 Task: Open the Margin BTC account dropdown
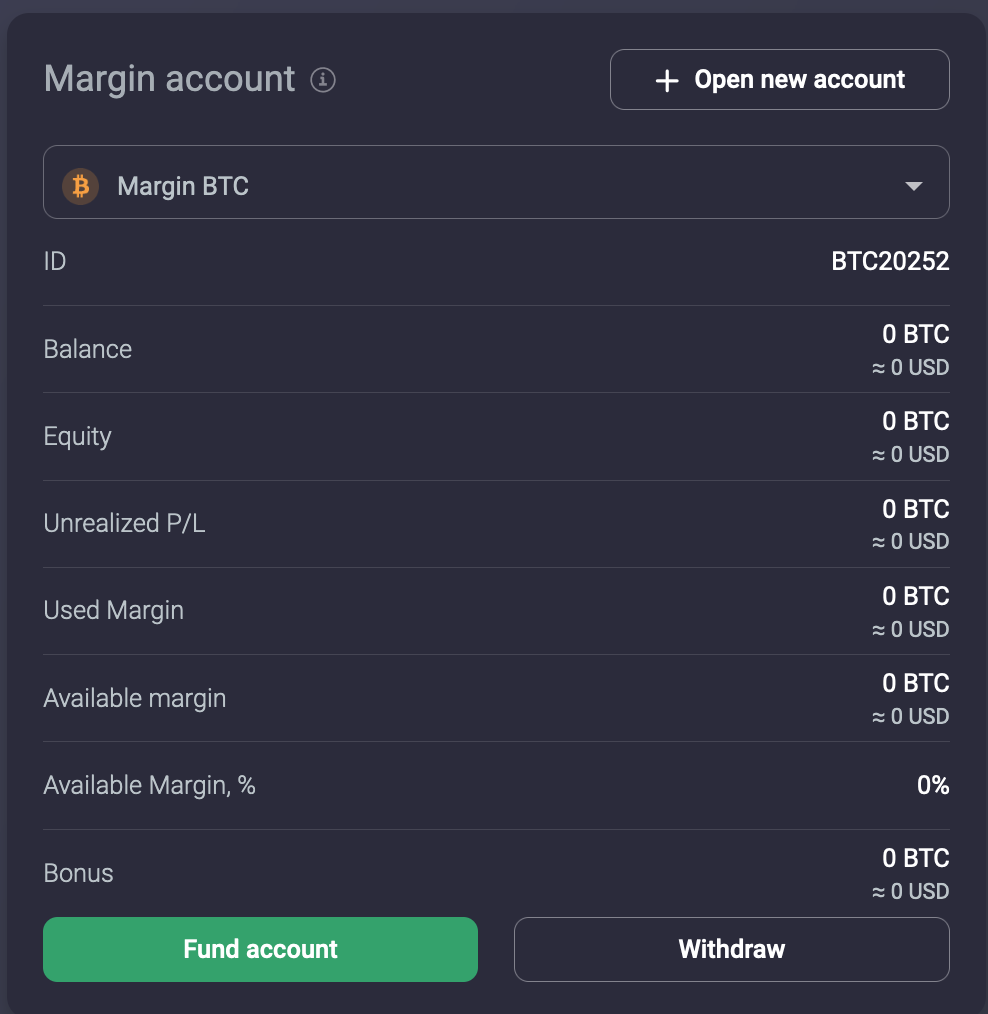point(496,182)
